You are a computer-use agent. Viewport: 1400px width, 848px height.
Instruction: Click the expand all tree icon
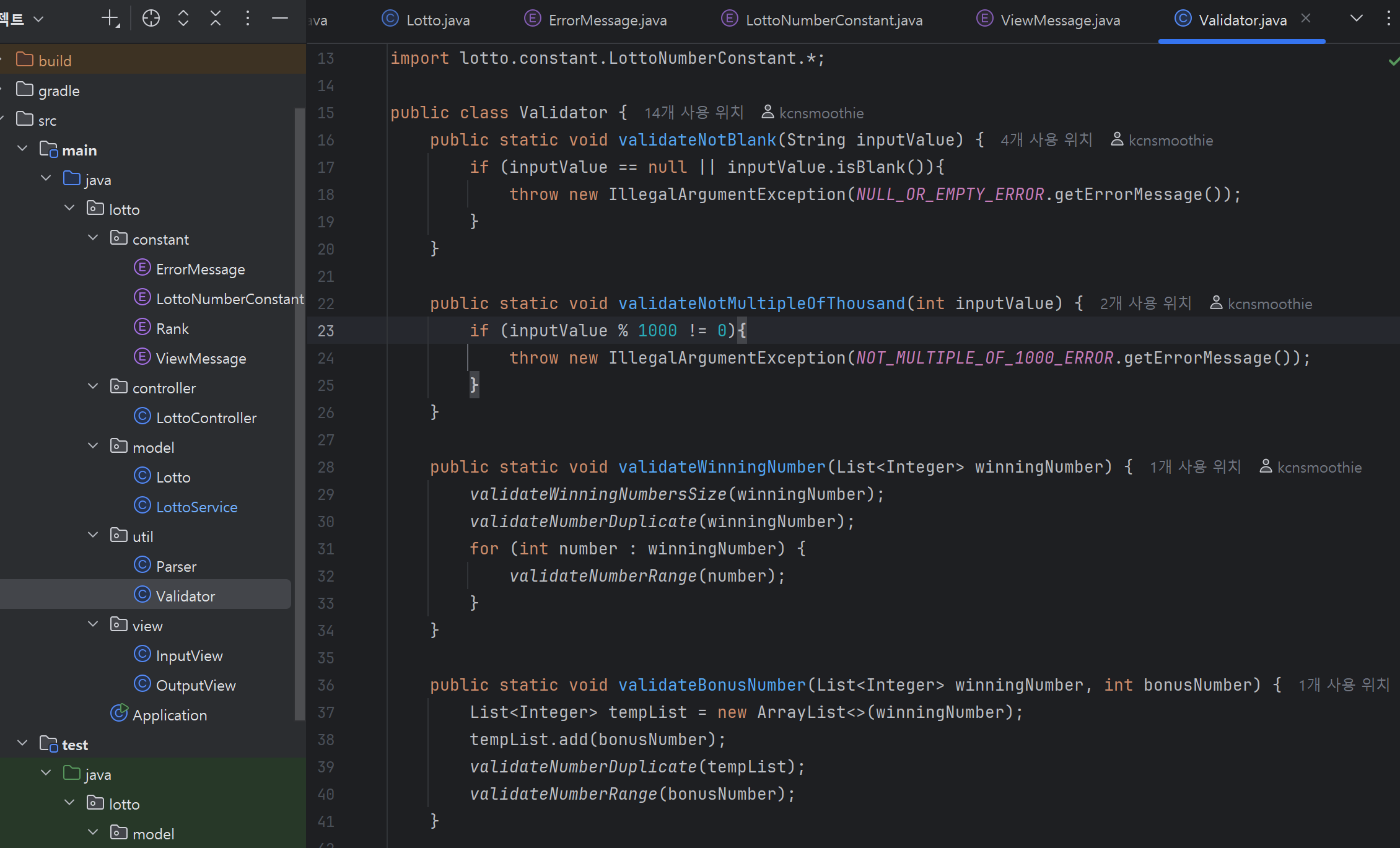183,19
